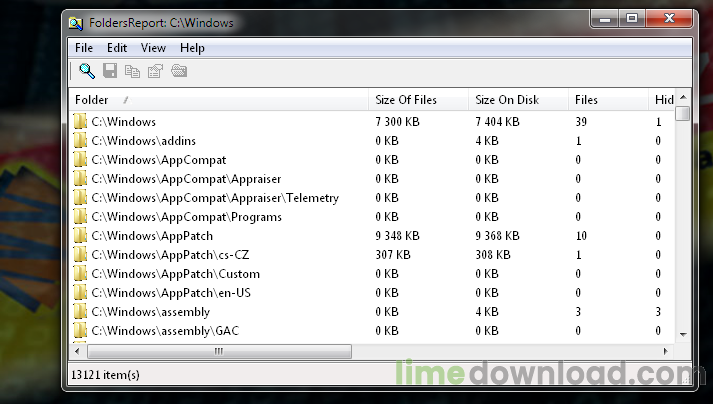The width and height of the screenshot is (713, 404).
Task: Click the open folder toolbar icon
Action: 179,71
